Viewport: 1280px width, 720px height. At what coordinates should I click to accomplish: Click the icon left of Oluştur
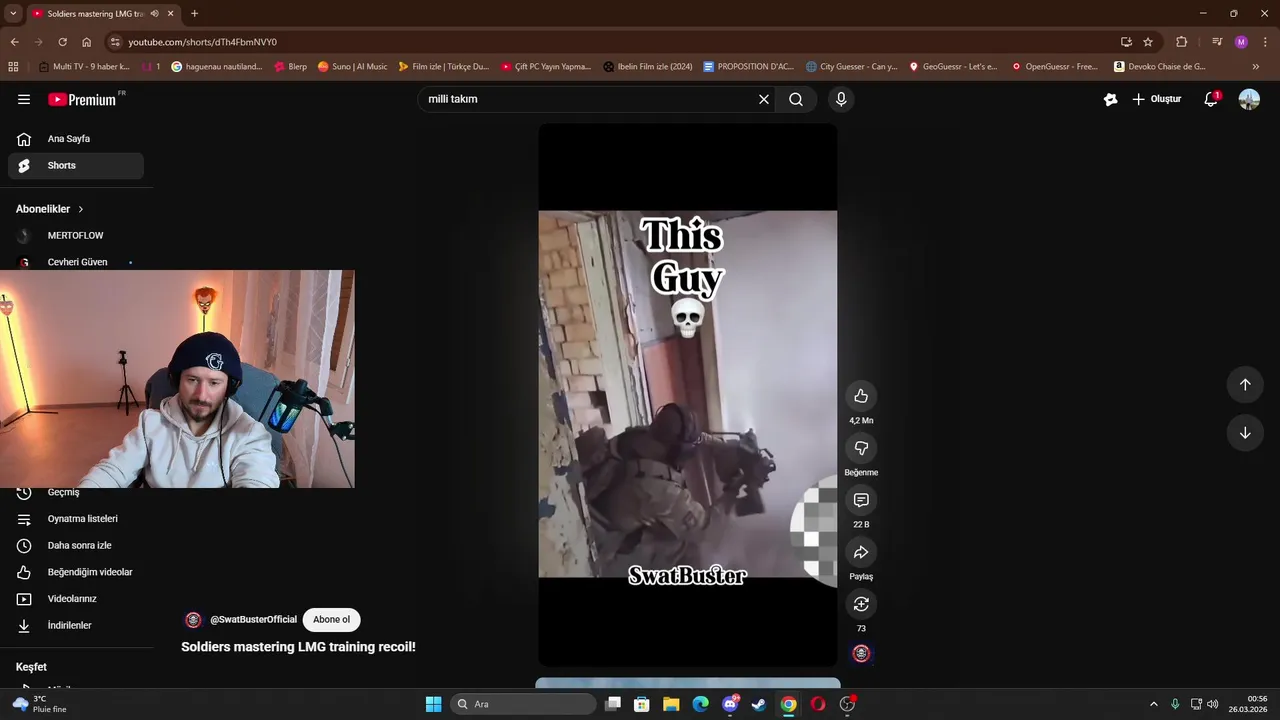click(x=1110, y=99)
